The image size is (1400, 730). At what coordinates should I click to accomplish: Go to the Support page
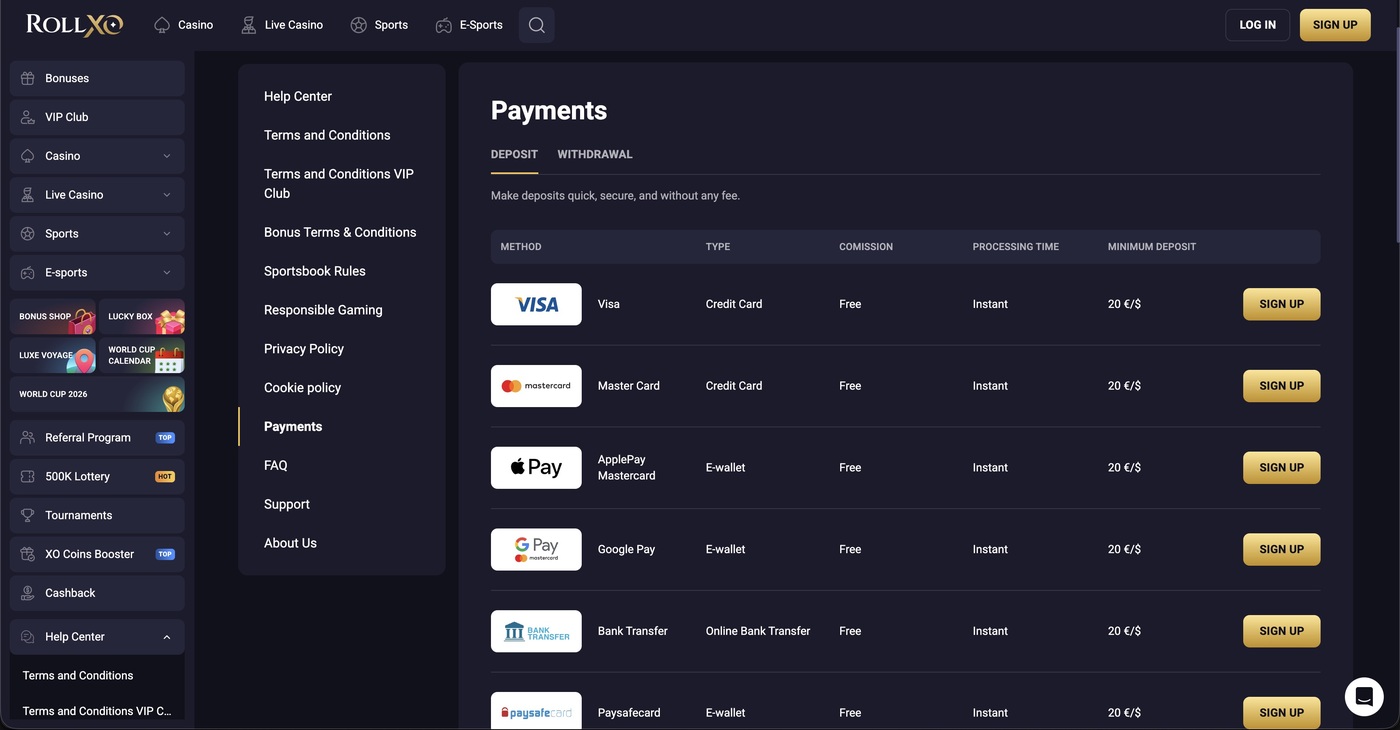pos(287,505)
